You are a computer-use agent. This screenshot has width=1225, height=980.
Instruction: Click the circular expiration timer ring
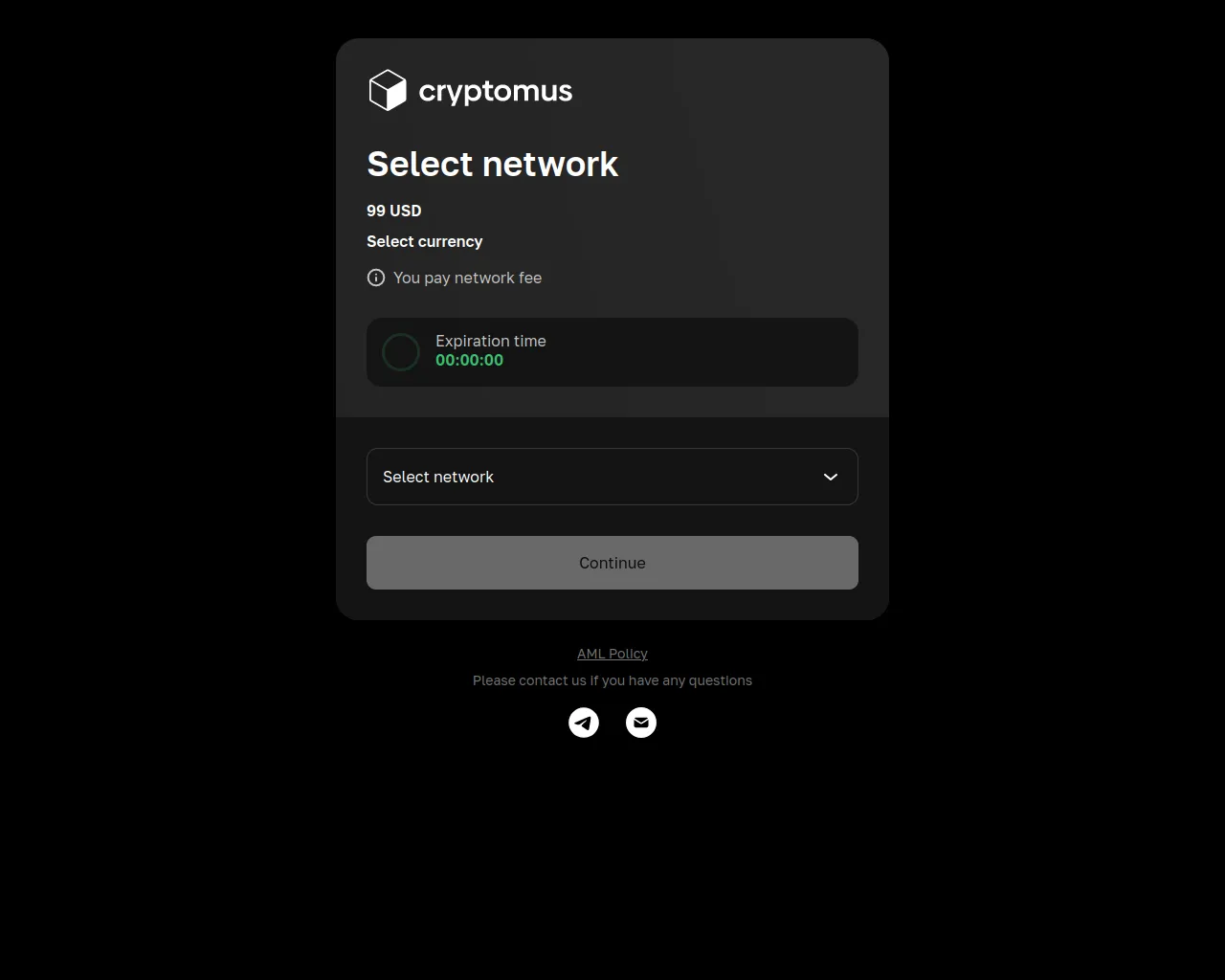pyautogui.click(x=401, y=352)
